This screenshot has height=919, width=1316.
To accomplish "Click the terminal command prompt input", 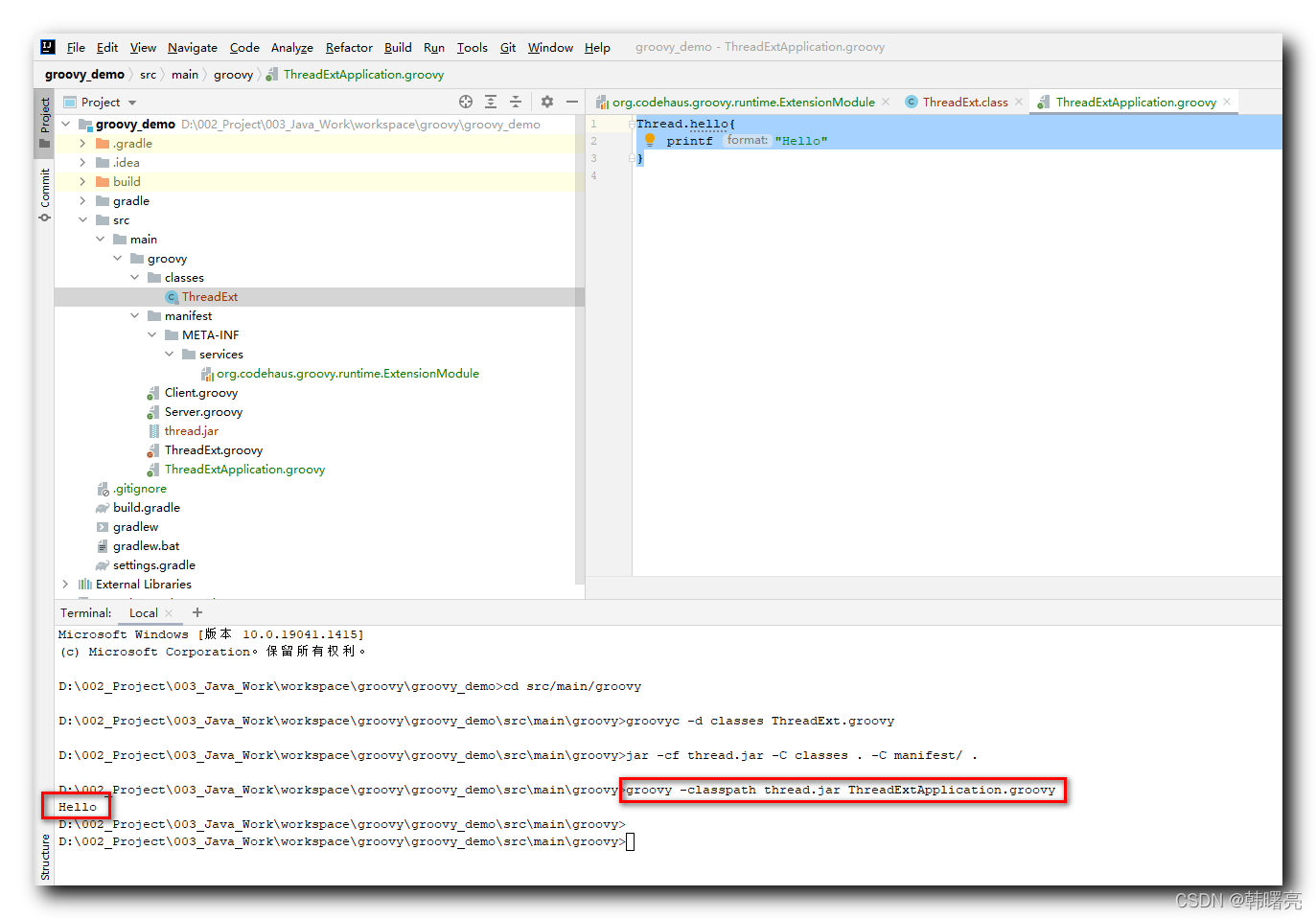I will [x=631, y=841].
